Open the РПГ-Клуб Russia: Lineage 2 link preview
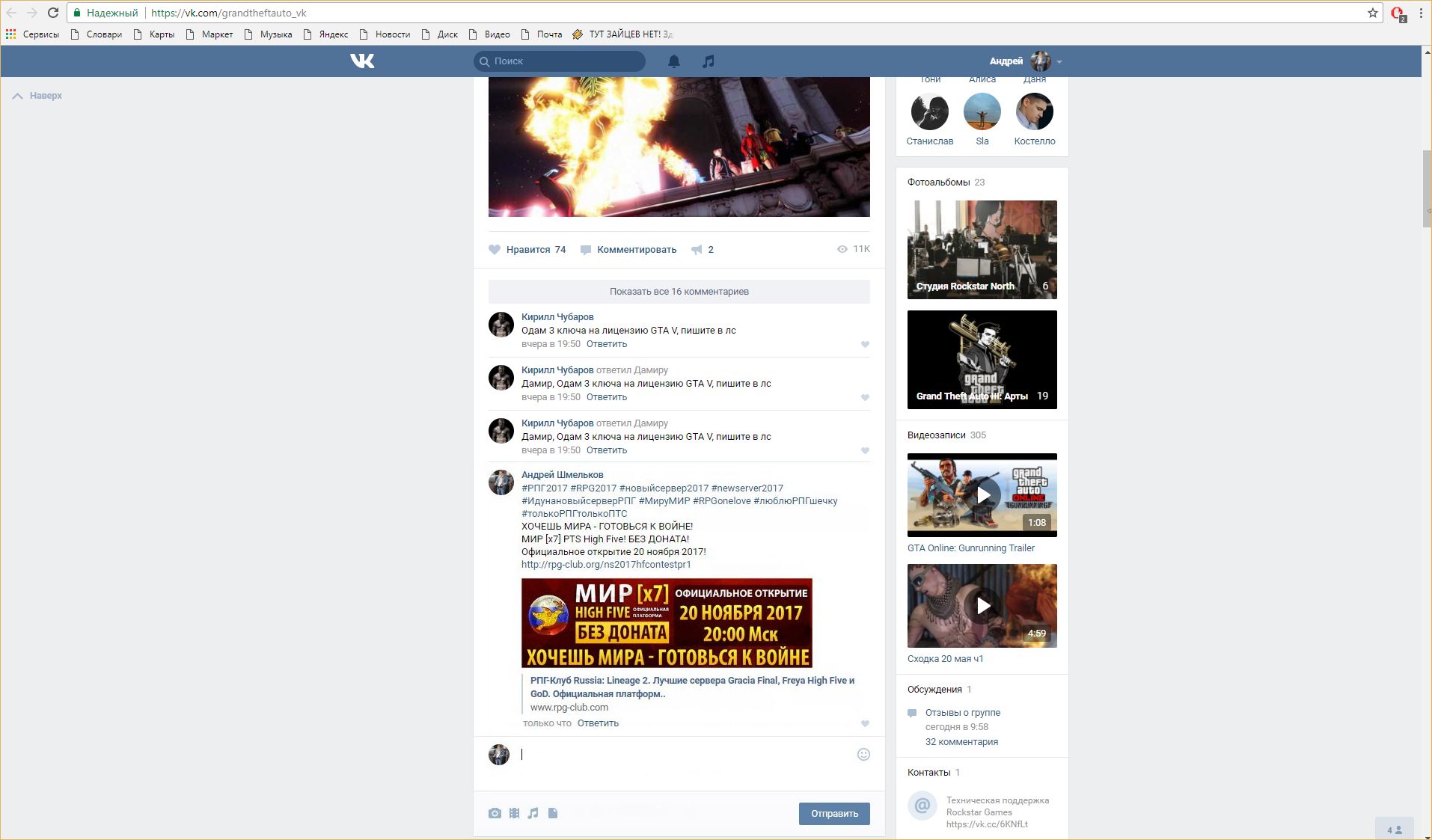Image resolution: width=1432 pixels, height=840 pixels. pyautogui.click(x=692, y=687)
